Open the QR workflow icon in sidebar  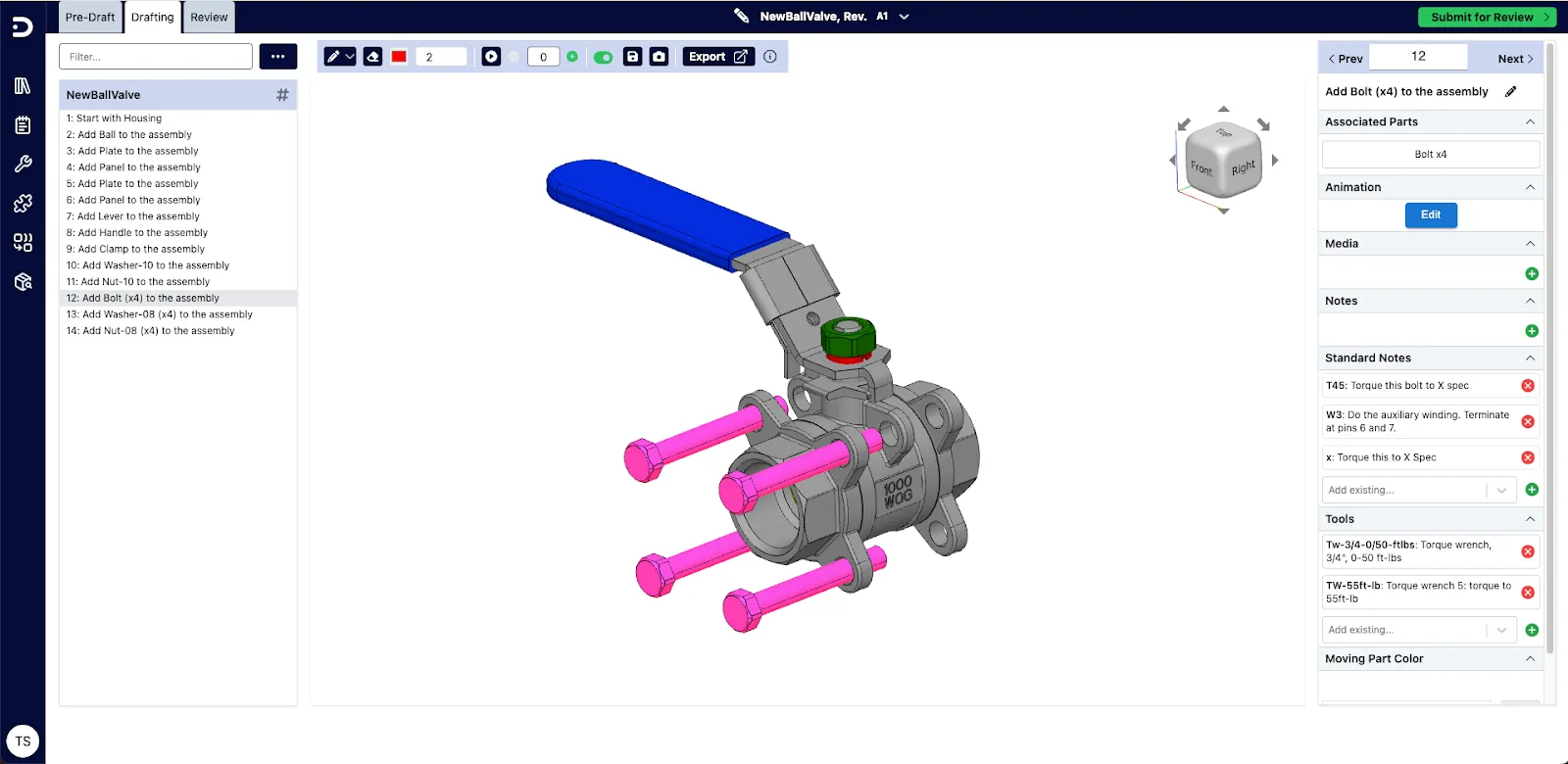point(23,242)
